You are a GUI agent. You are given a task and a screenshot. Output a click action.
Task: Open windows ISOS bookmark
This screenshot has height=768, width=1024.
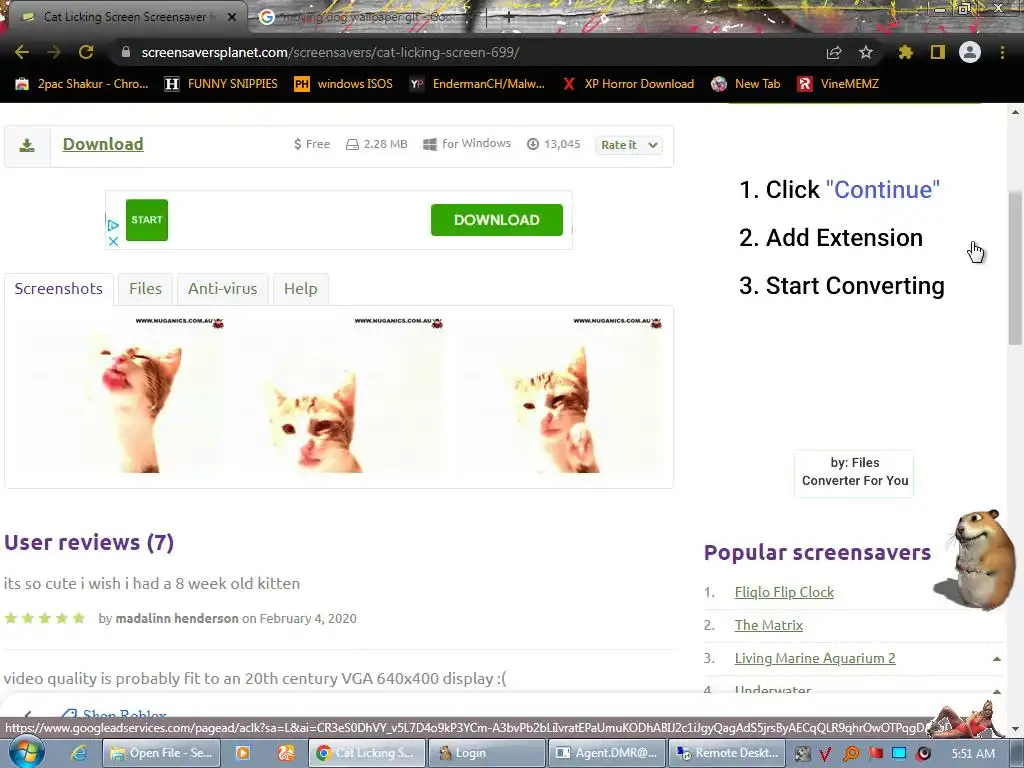coord(344,84)
